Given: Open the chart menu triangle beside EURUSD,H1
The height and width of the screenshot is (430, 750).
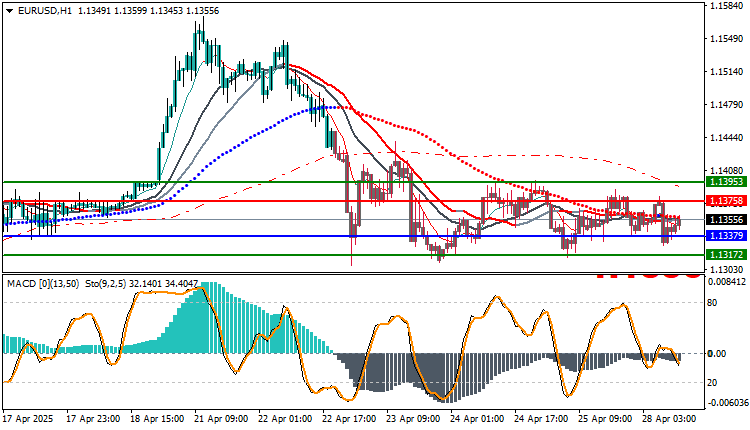Looking at the screenshot, I should pos(10,11).
